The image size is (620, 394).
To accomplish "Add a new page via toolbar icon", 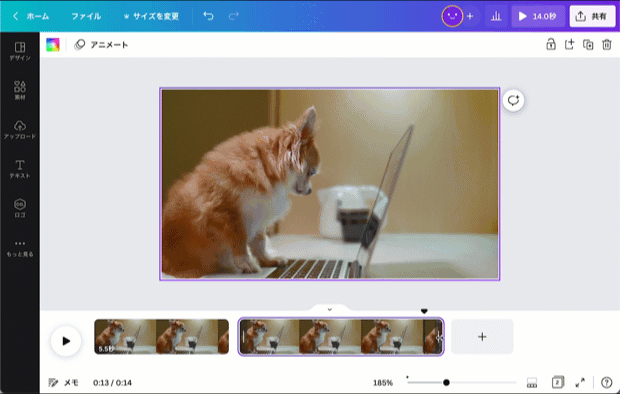I will coord(569,44).
